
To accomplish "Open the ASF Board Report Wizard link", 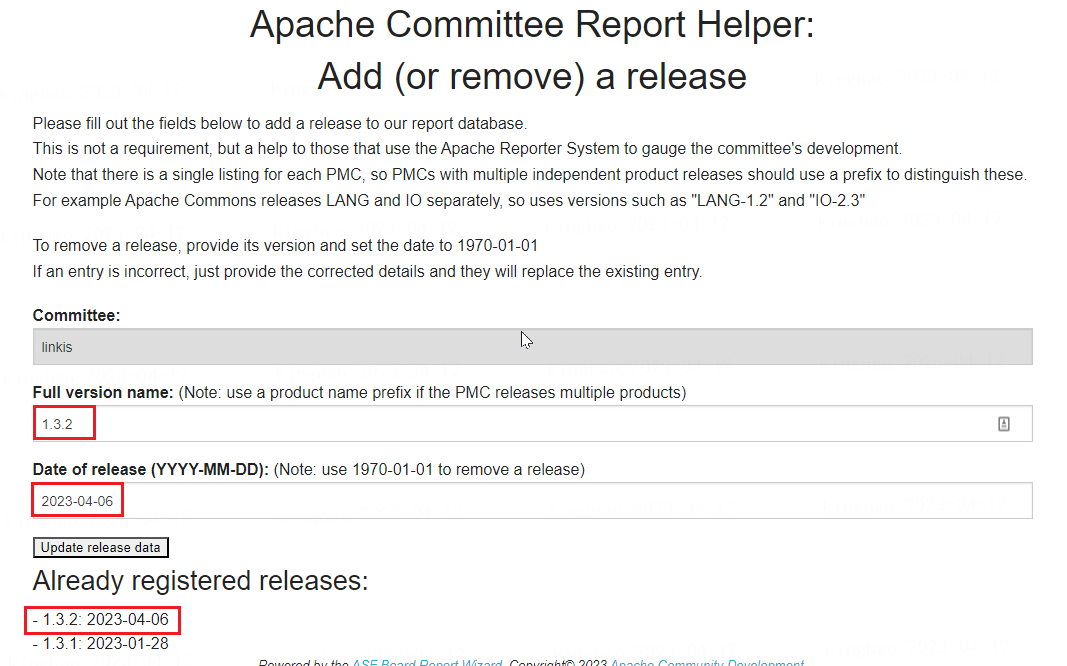I will tap(428, 663).
